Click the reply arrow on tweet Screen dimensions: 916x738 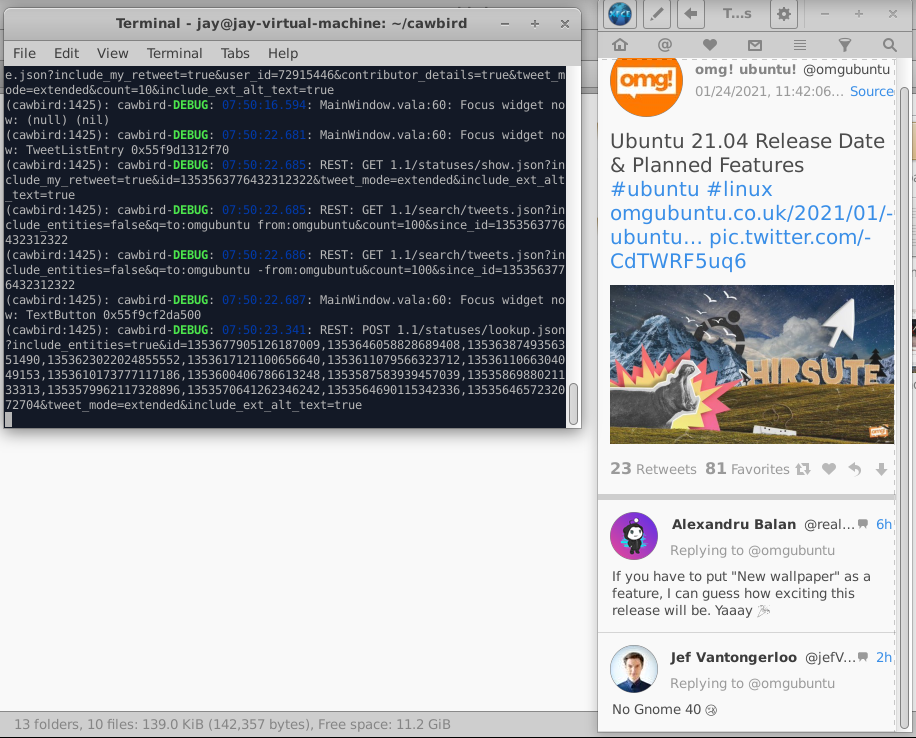855,469
